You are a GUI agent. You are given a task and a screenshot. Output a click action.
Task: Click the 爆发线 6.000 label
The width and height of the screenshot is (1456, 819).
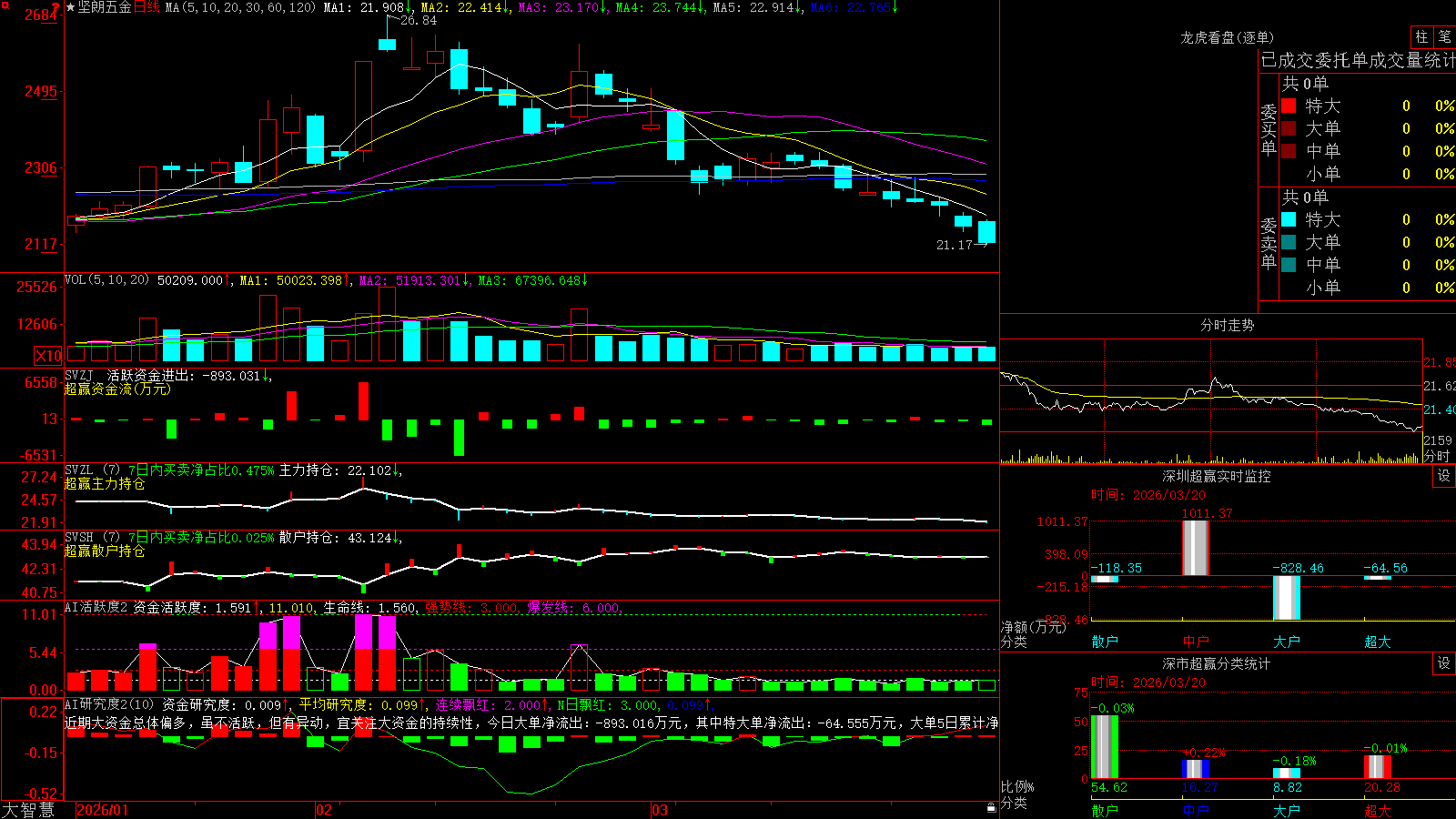tap(573, 607)
